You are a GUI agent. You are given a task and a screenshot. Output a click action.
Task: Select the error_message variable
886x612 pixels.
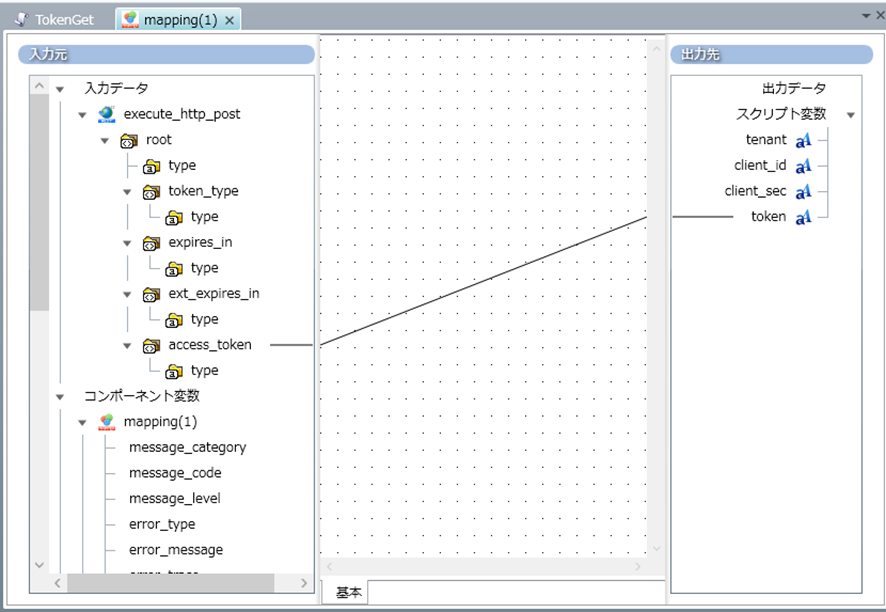[x=176, y=550]
